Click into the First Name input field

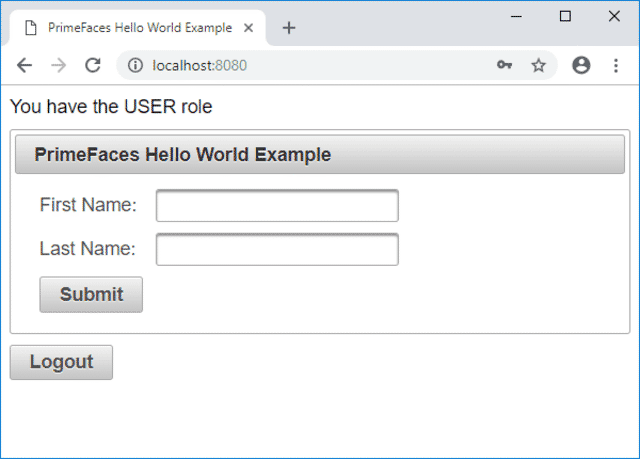pyautogui.click(x=277, y=206)
